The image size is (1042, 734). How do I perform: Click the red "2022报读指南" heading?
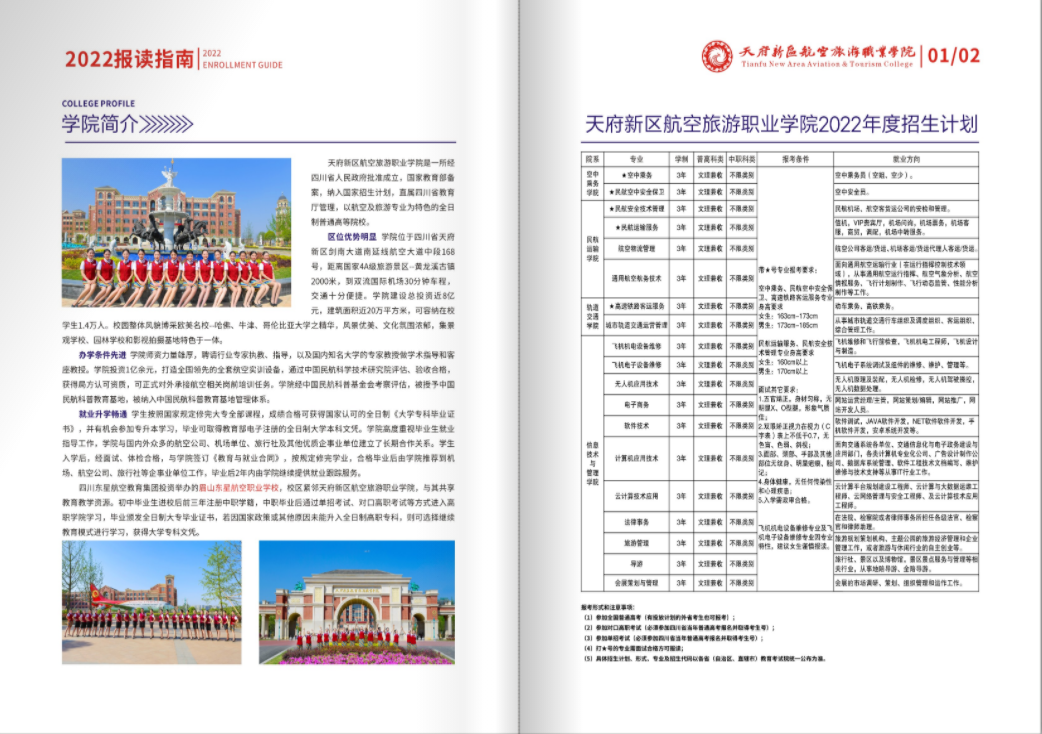pyautogui.click(x=130, y=59)
